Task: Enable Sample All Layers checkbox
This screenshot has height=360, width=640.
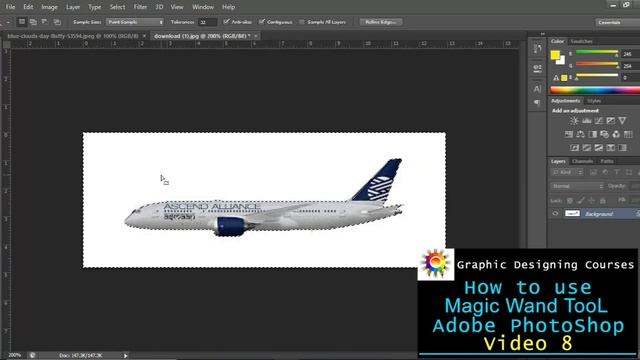Action: click(302, 22)
